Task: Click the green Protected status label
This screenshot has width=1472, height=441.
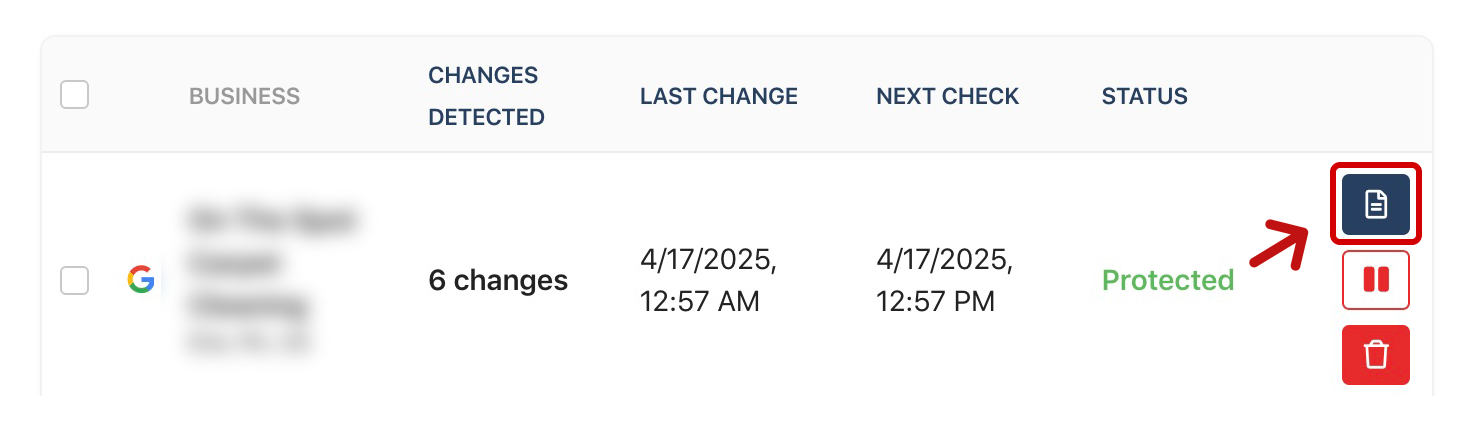Action: pos(1168,281)
